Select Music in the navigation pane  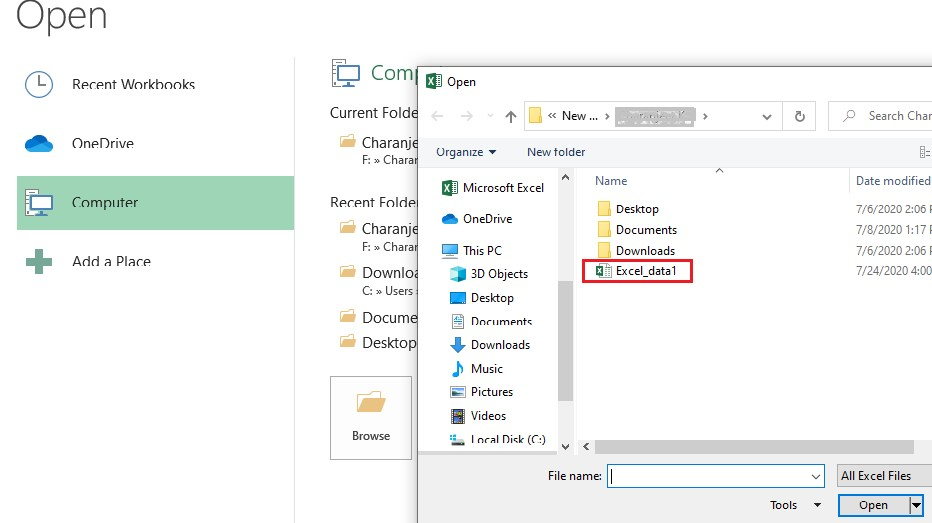tap(487, 369)
